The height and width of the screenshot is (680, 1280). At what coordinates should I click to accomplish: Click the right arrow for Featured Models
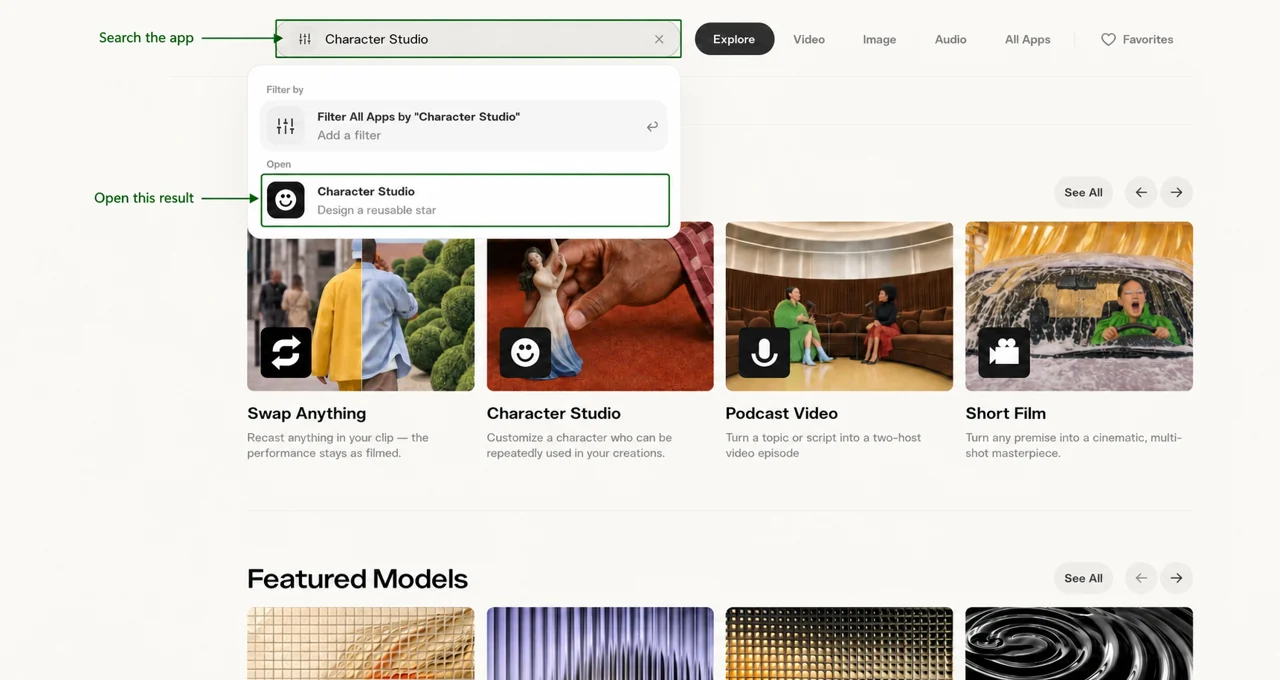(1176, 578)
